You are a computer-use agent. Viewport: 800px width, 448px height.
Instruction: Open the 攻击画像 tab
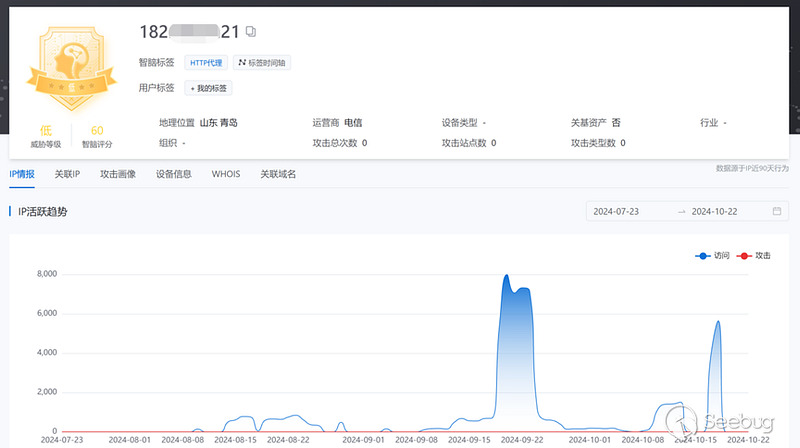coord(118,174)
